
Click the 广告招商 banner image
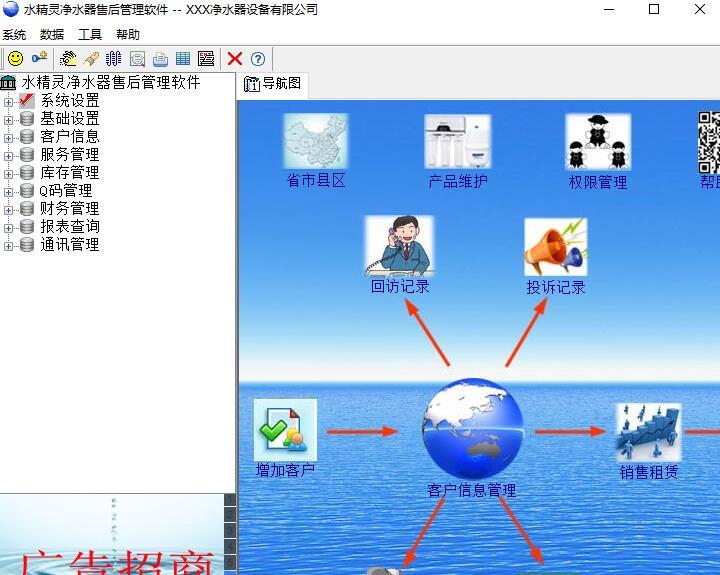(x=112, y=535)
